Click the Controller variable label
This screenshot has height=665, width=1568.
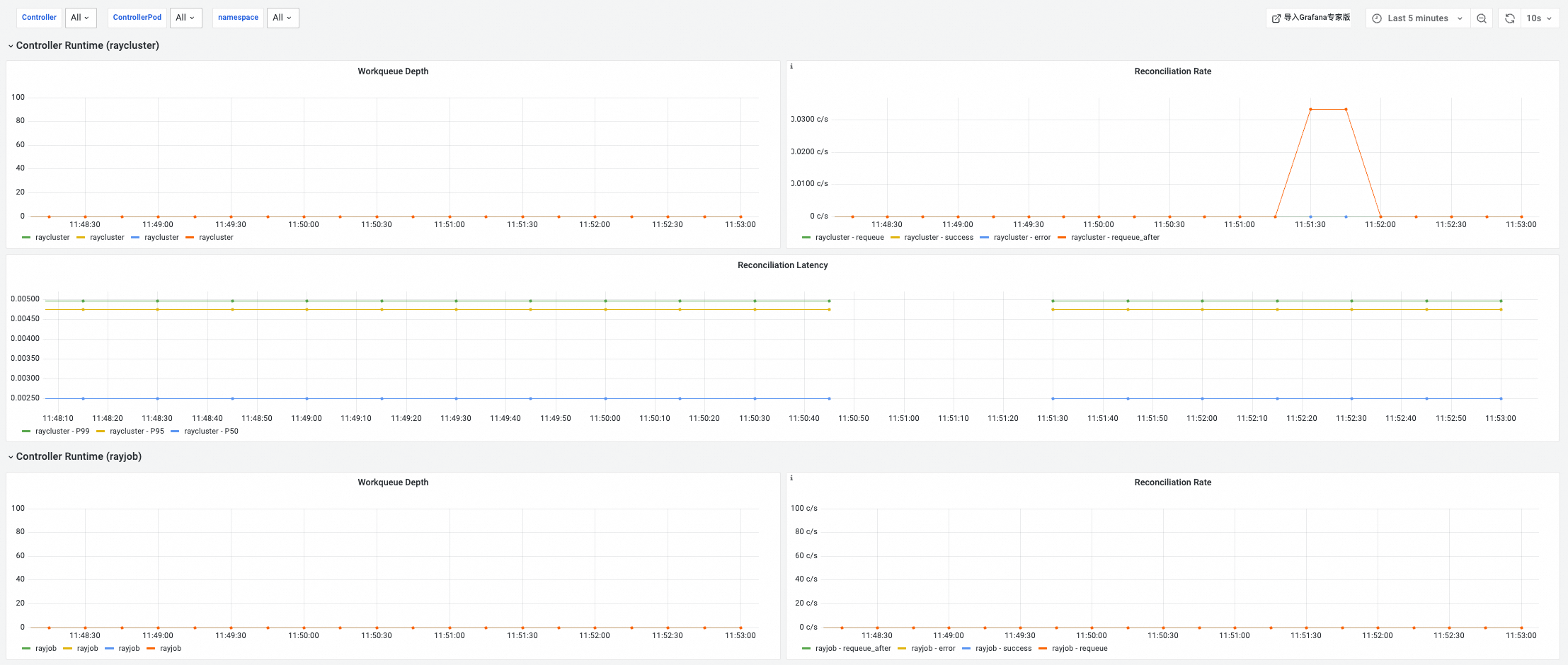(x=39, y=18)
